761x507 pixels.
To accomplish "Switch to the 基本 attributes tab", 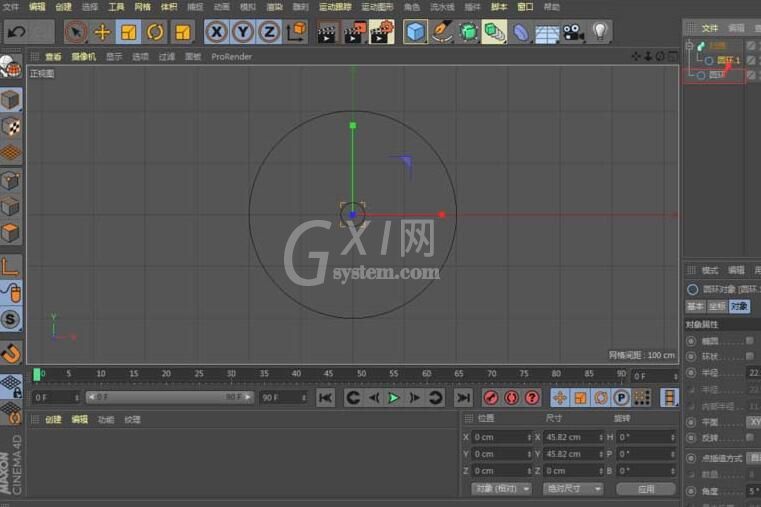I will 695,306.
